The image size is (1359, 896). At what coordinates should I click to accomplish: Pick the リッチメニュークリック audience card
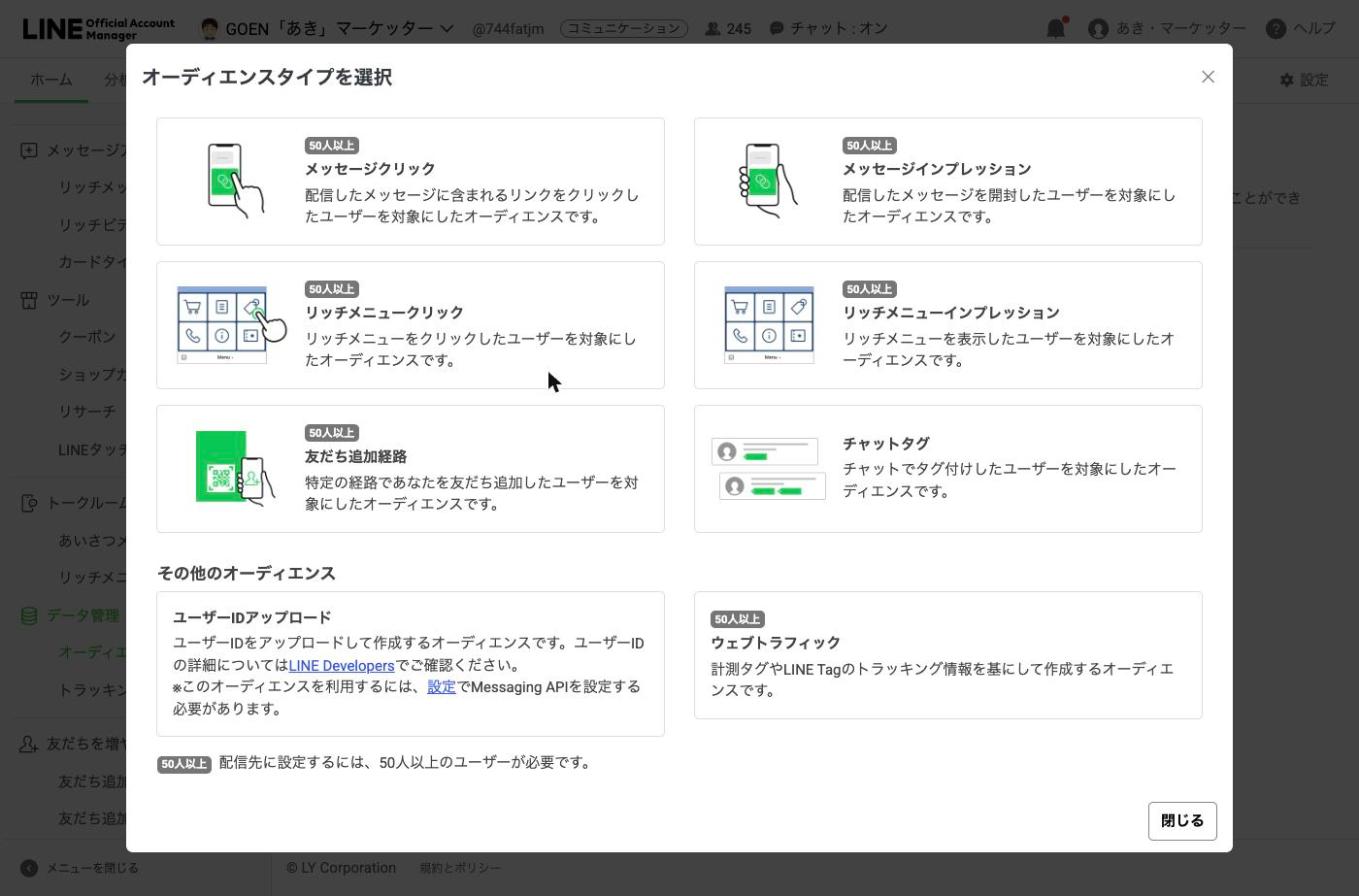coord(410,325)
